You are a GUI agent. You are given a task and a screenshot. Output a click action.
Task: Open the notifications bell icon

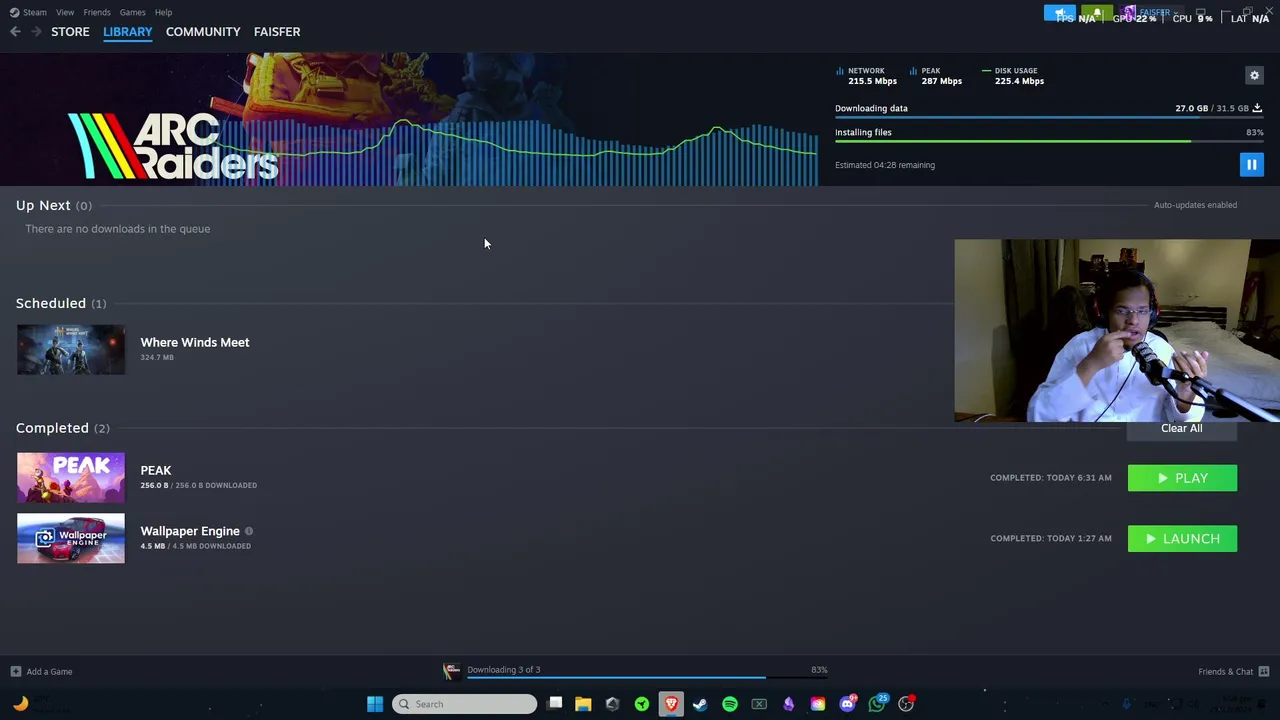click(x=1097, y=13)
